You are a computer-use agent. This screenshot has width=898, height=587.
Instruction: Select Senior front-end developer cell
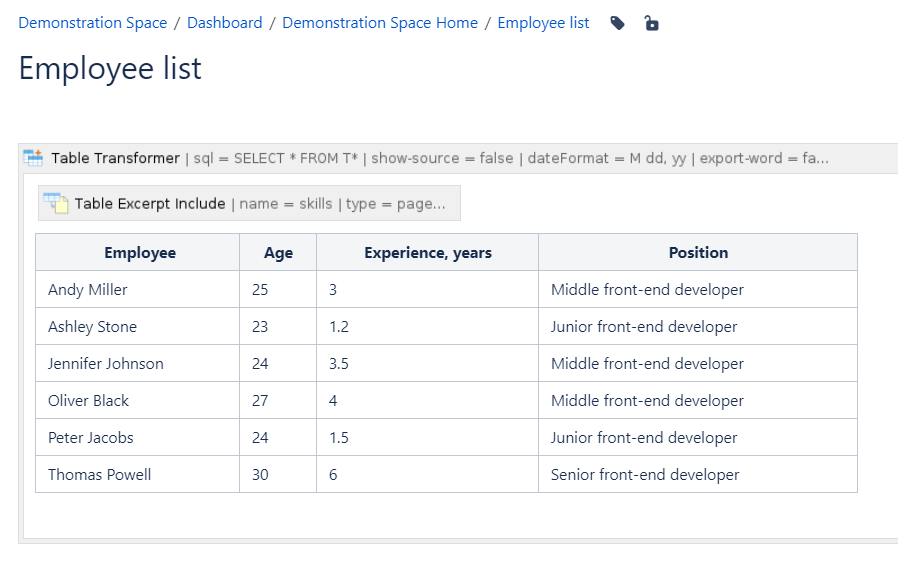[645, 475]
